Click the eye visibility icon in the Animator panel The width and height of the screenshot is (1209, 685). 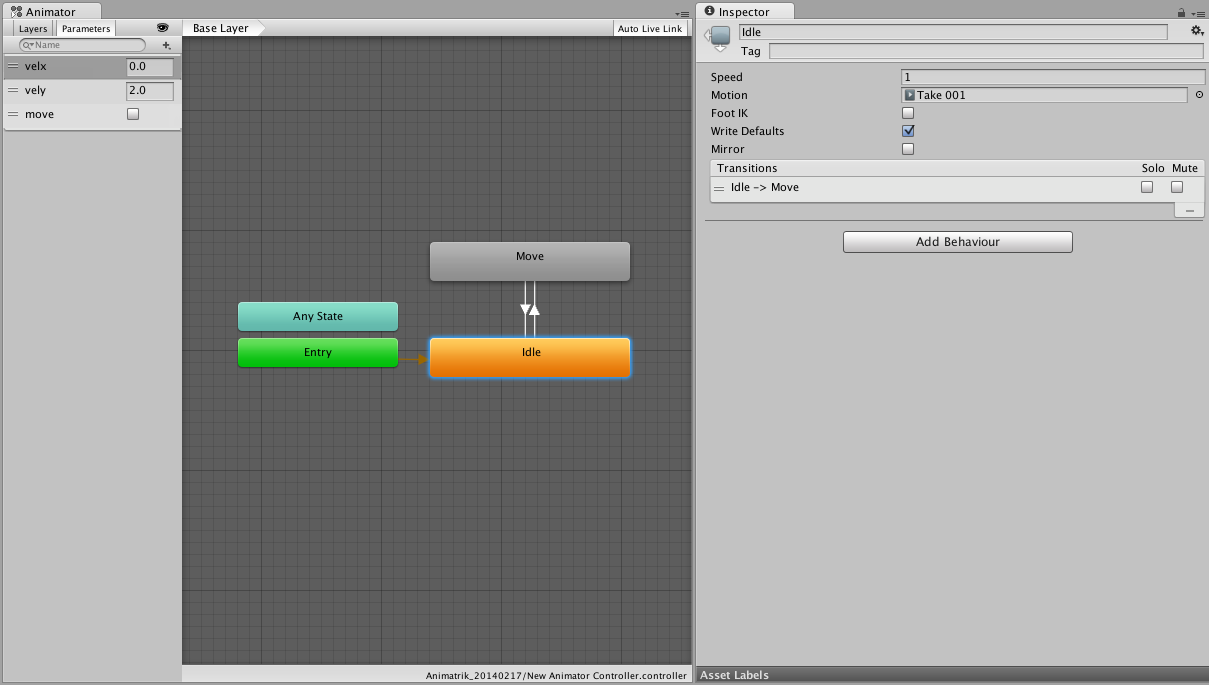[x=163, y=28]
